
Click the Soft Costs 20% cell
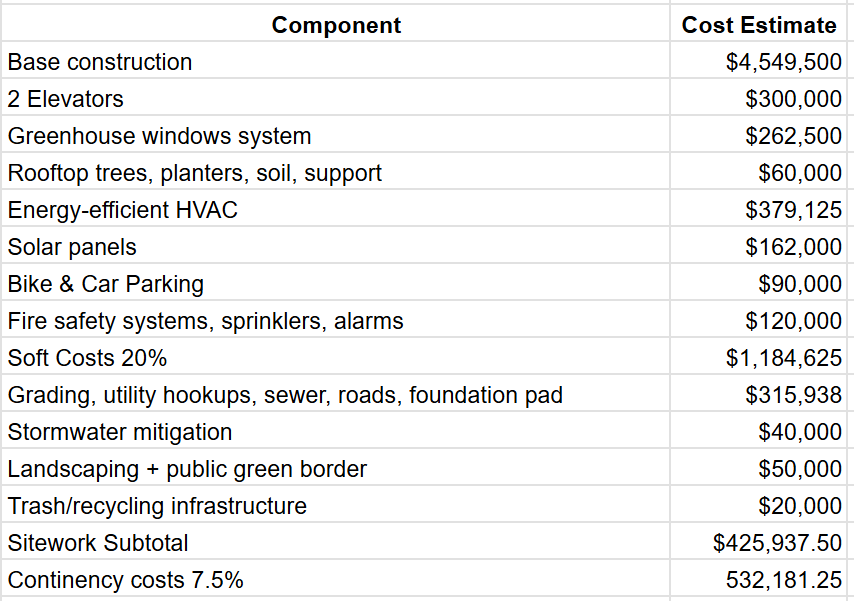click(x=336, y=358)
